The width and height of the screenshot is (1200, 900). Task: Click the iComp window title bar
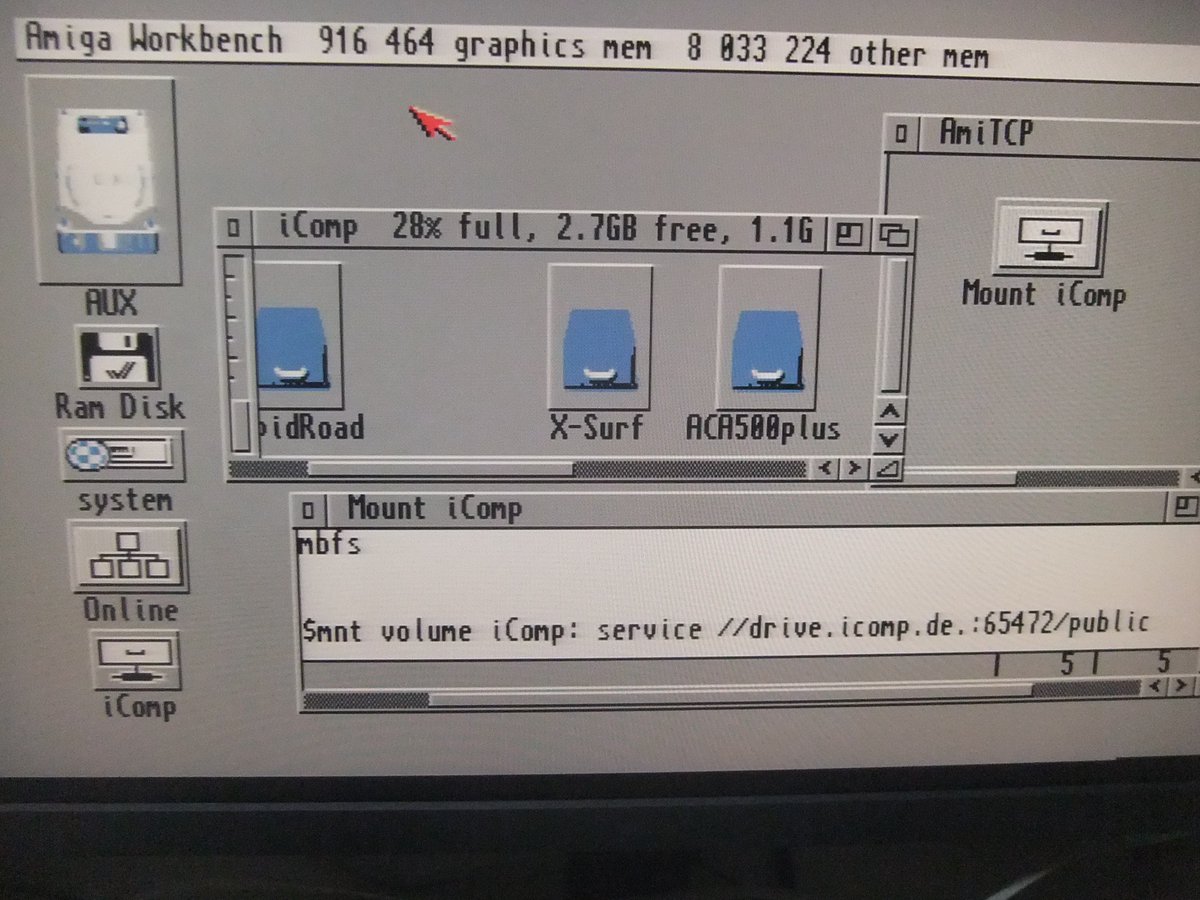coord(538,228)
